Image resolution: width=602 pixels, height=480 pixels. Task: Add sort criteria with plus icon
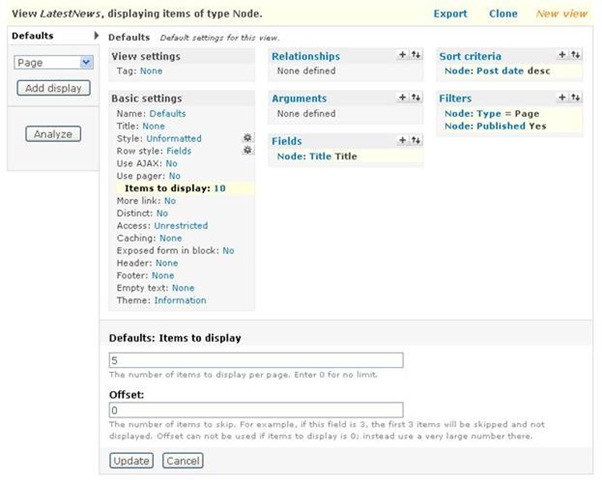(562, 56)
